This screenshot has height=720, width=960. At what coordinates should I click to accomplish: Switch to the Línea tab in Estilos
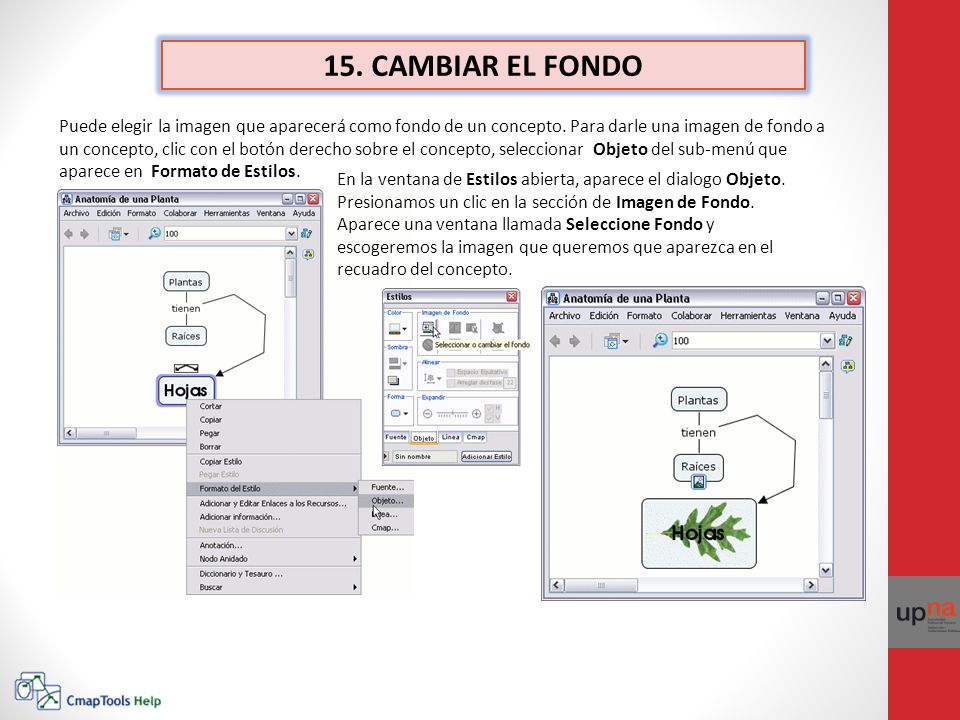pyautogui.click(x=451, y=437)
